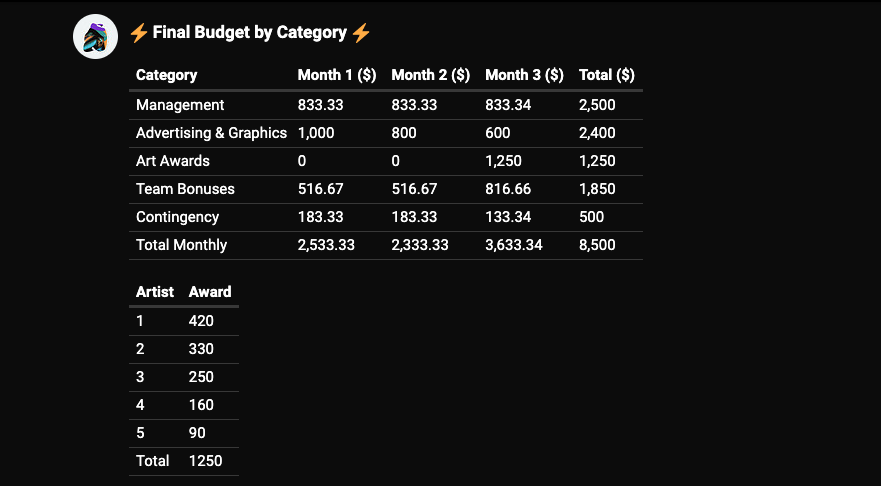Click the 'Artist' column header
881x486 pixels.
[x=155, y=292]
